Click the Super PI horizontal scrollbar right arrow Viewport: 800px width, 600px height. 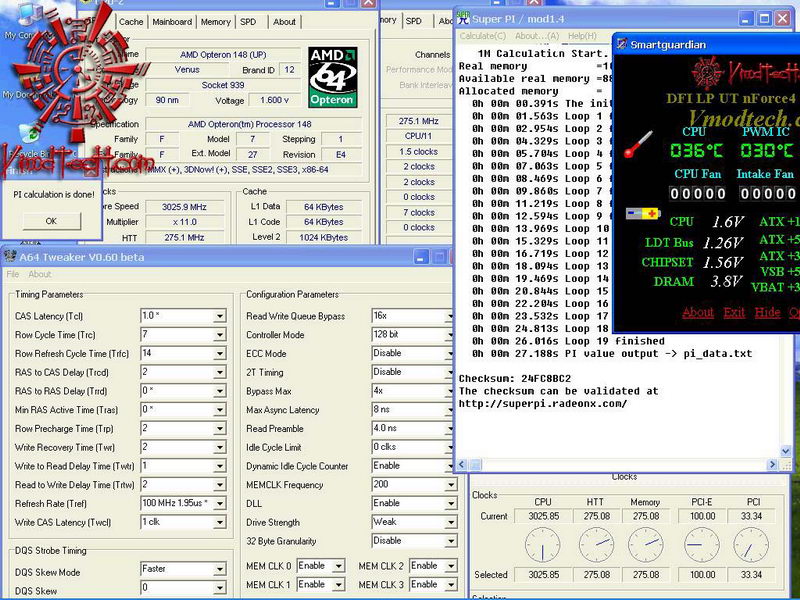click(x=772, y=465)
